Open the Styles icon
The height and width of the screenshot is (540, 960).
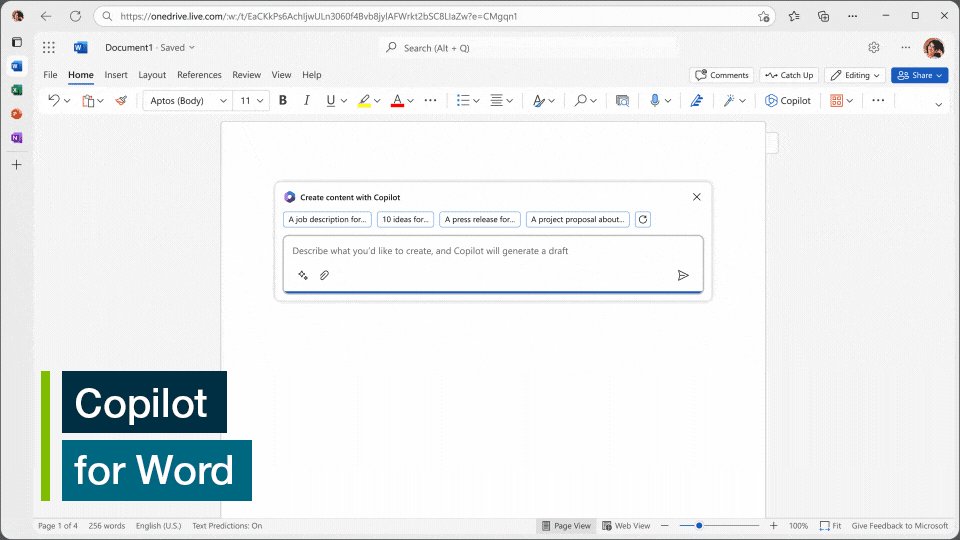pos(538,100)
